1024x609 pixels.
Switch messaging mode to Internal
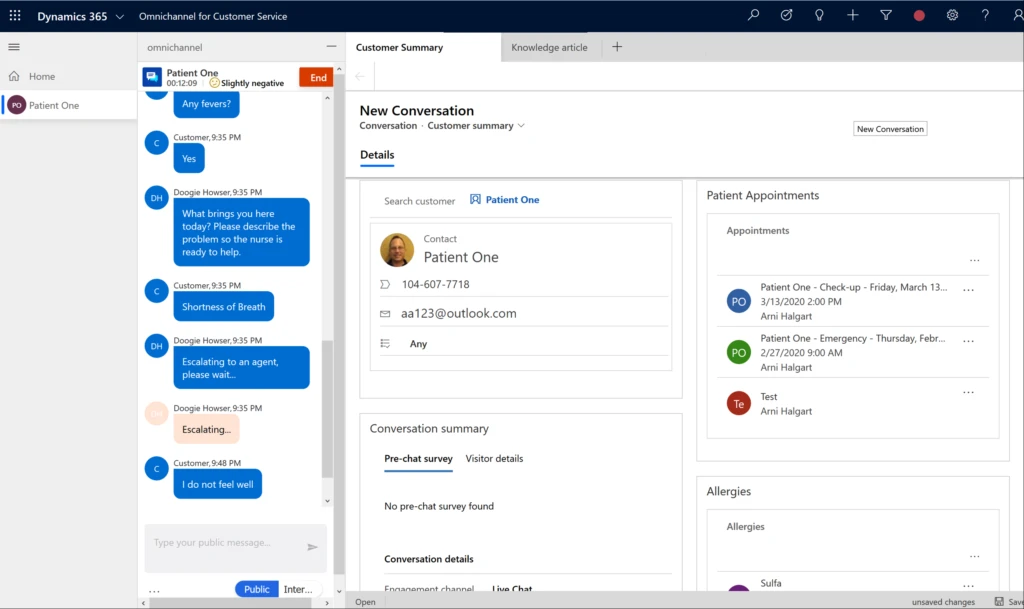pos(298,588)
